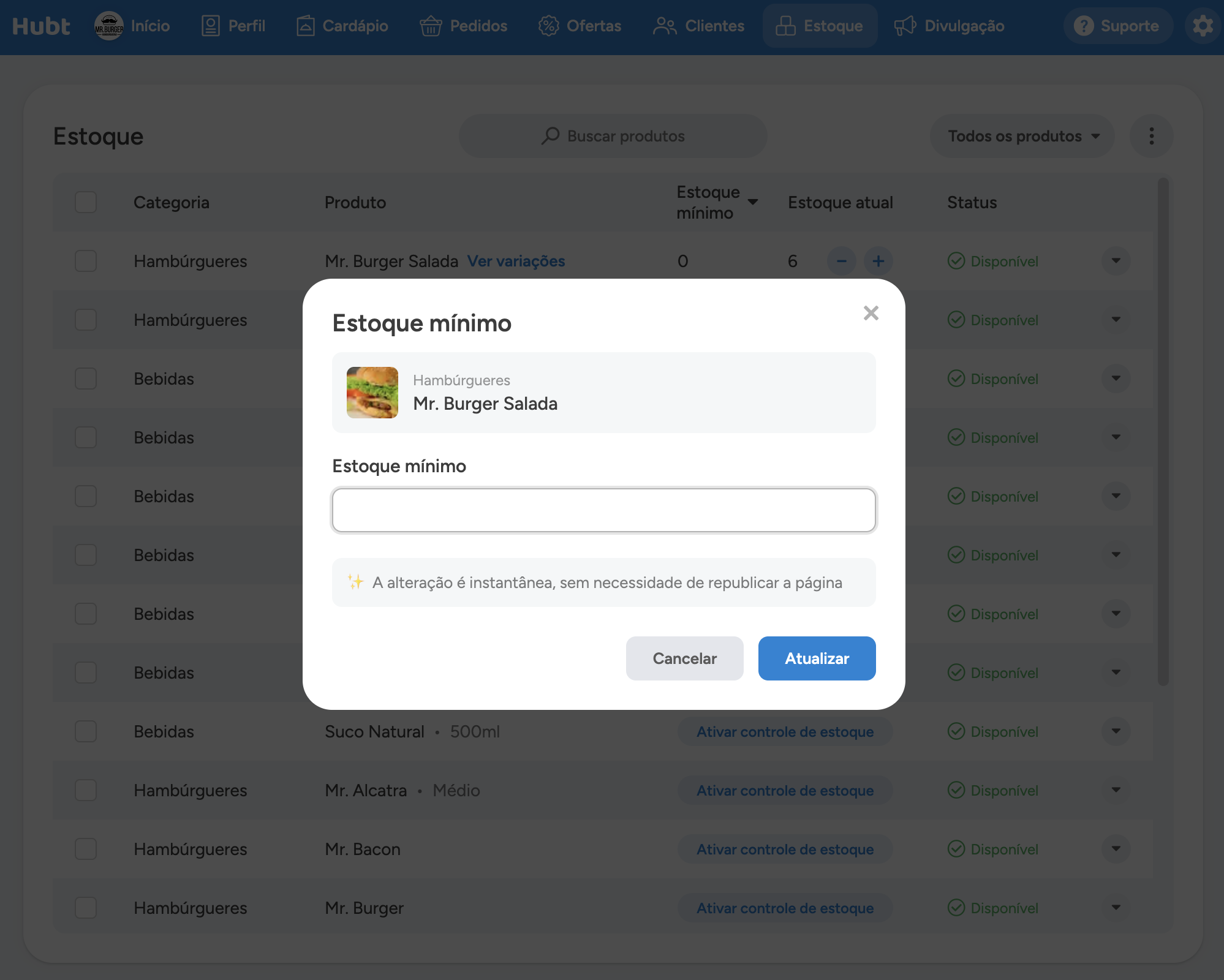Click the Hubt logo
1224x980 pixels.
(x=41, y=26)
